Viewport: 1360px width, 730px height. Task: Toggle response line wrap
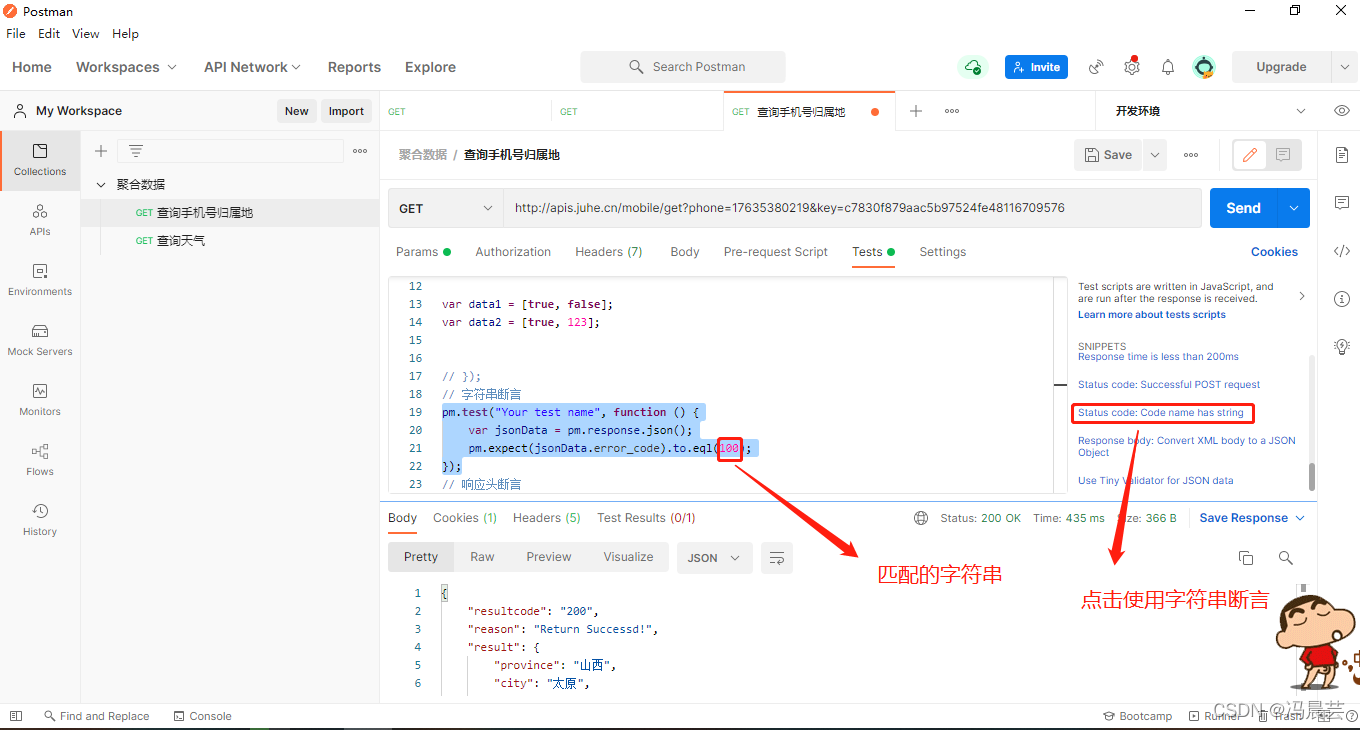tap(777, 558)
